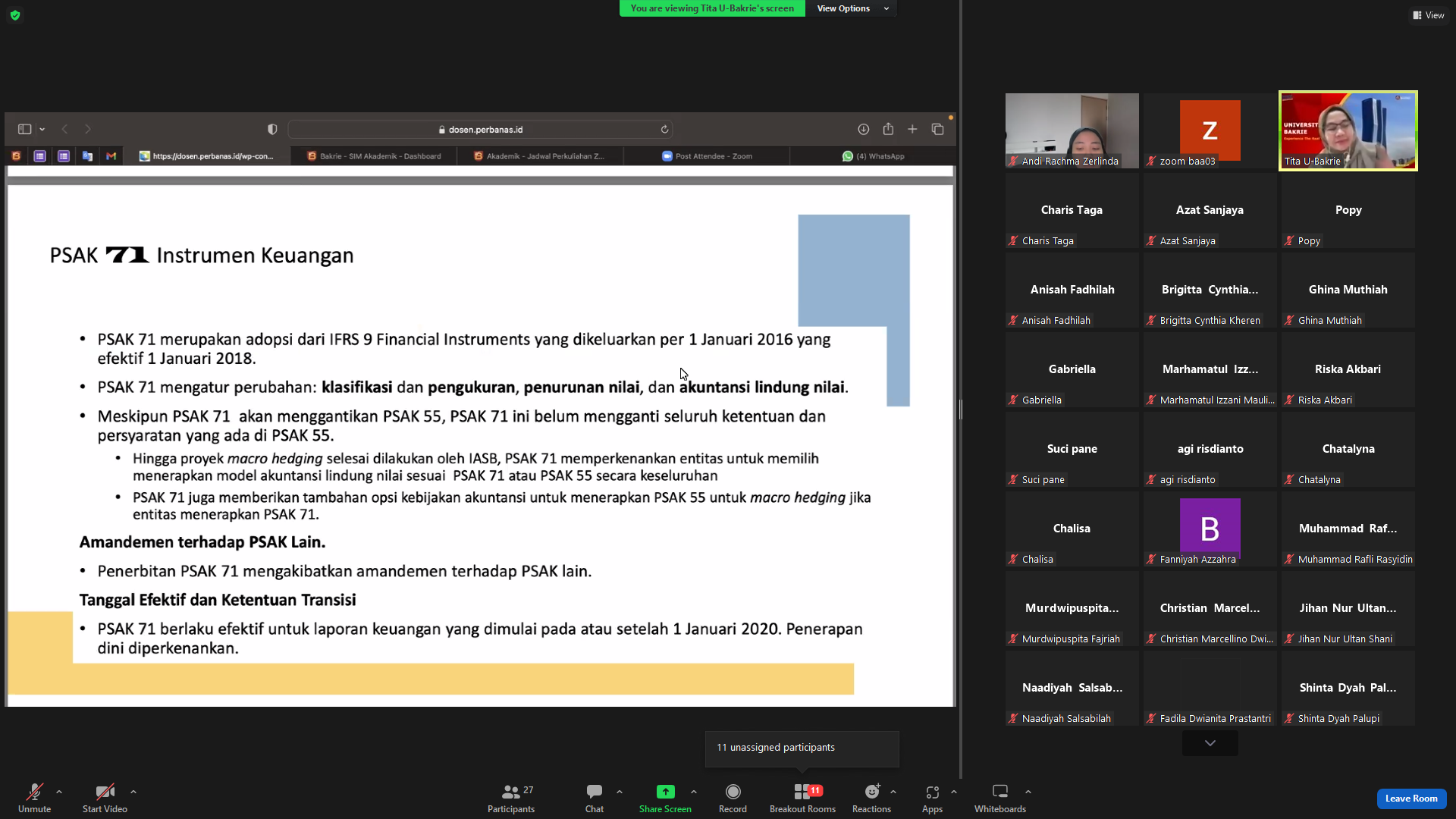Expand chat options arrow

point(620,792)
